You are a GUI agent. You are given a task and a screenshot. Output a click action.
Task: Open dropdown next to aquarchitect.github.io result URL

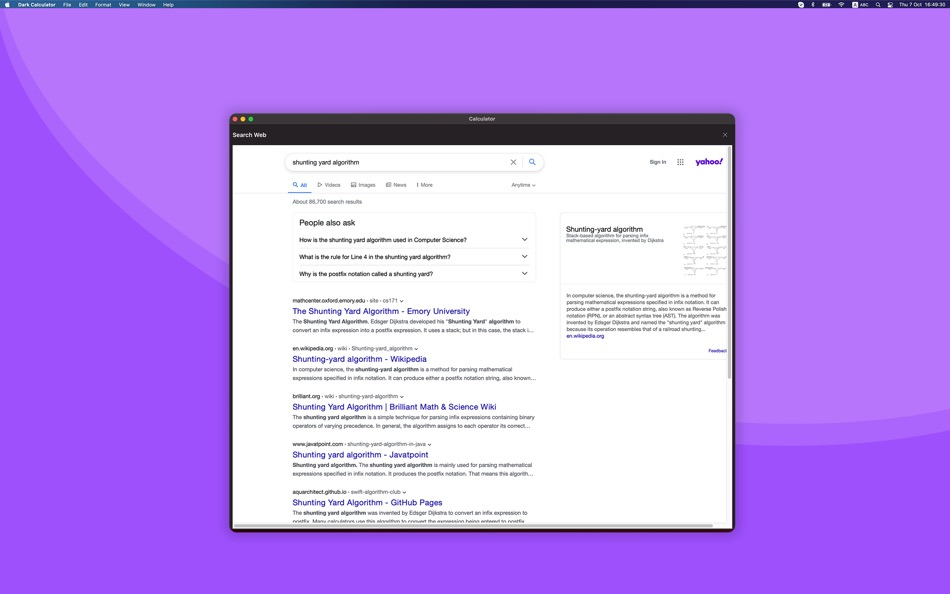(404, 492)
